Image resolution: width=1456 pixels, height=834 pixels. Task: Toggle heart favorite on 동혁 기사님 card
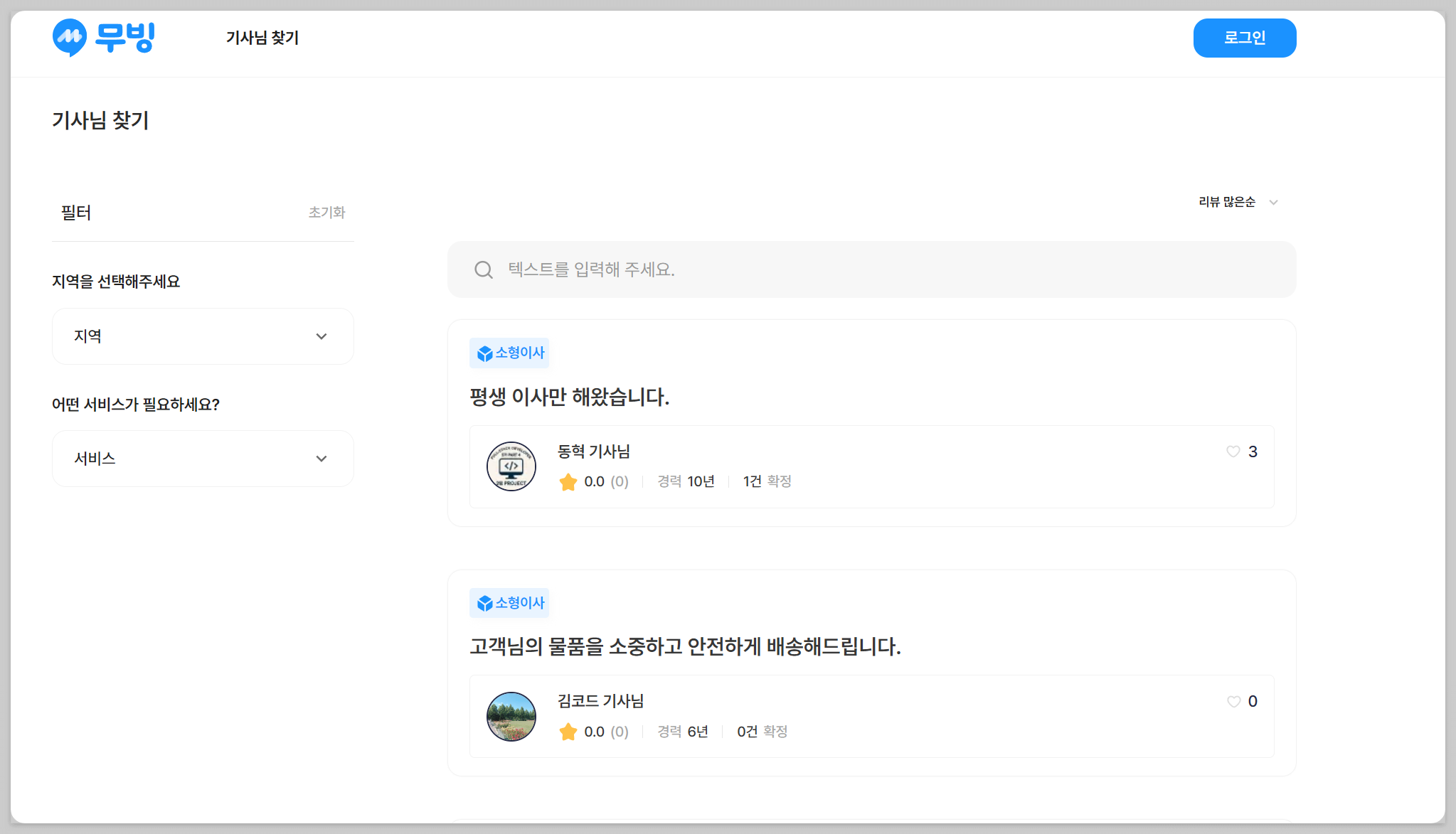point(1233,451)
